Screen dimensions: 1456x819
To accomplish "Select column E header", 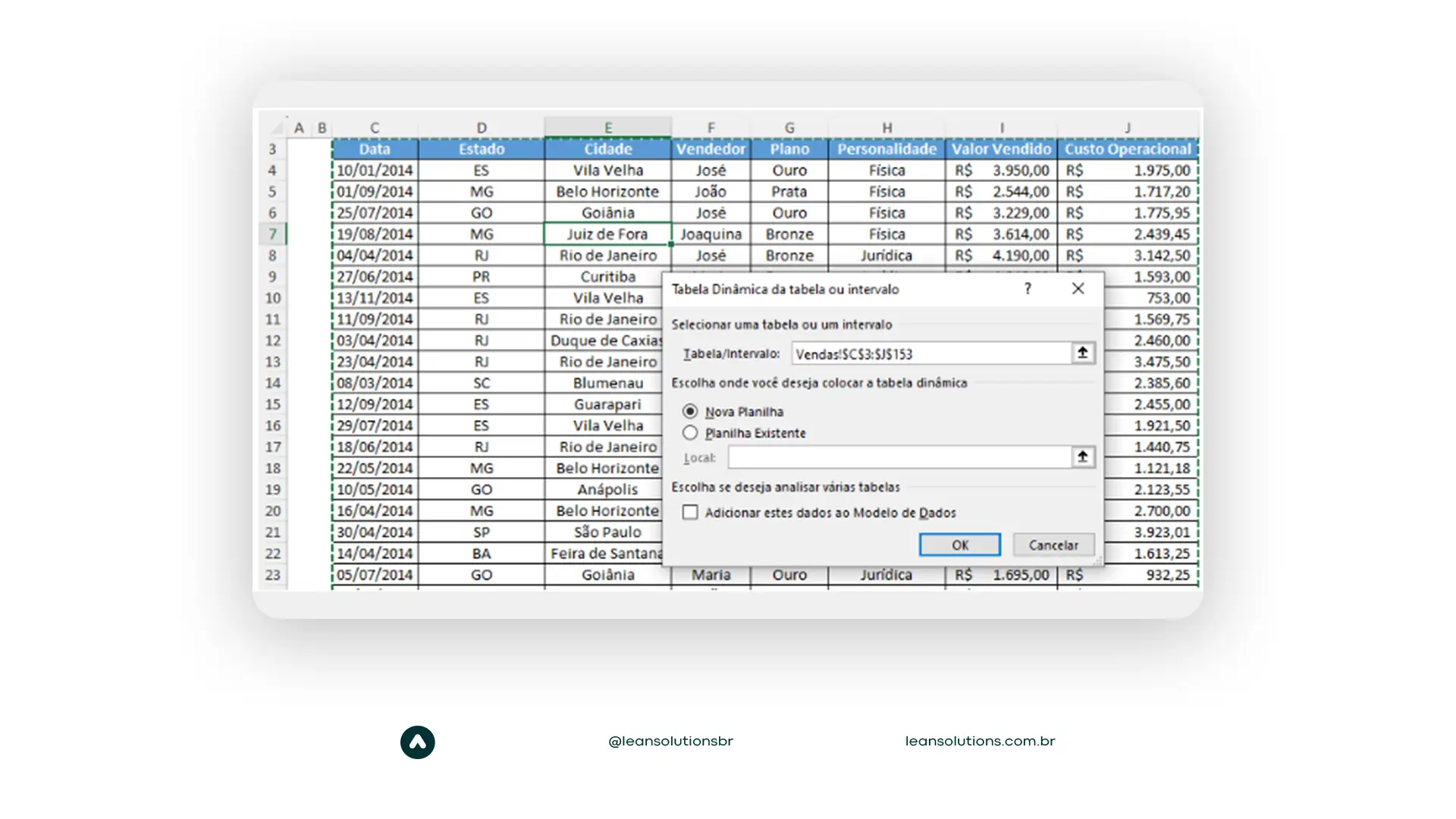I will coord(607,127).
